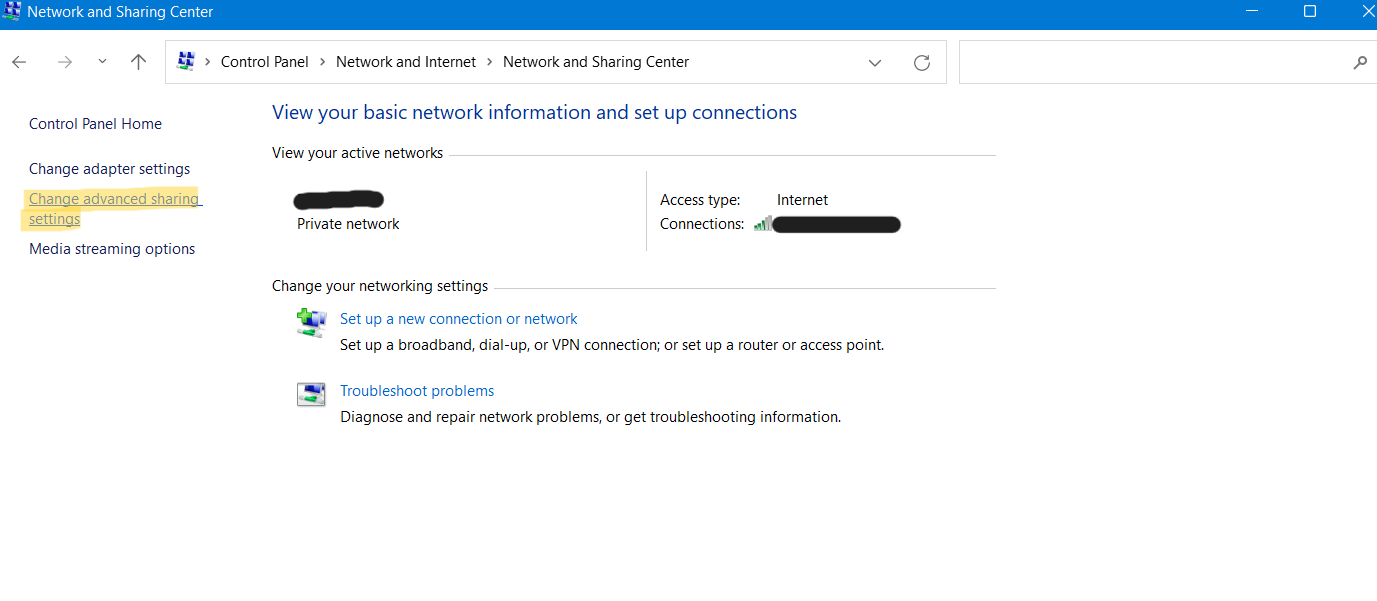Open Media streaming options
This screenshot has height=601, width=1377.
tap(112, 249)
